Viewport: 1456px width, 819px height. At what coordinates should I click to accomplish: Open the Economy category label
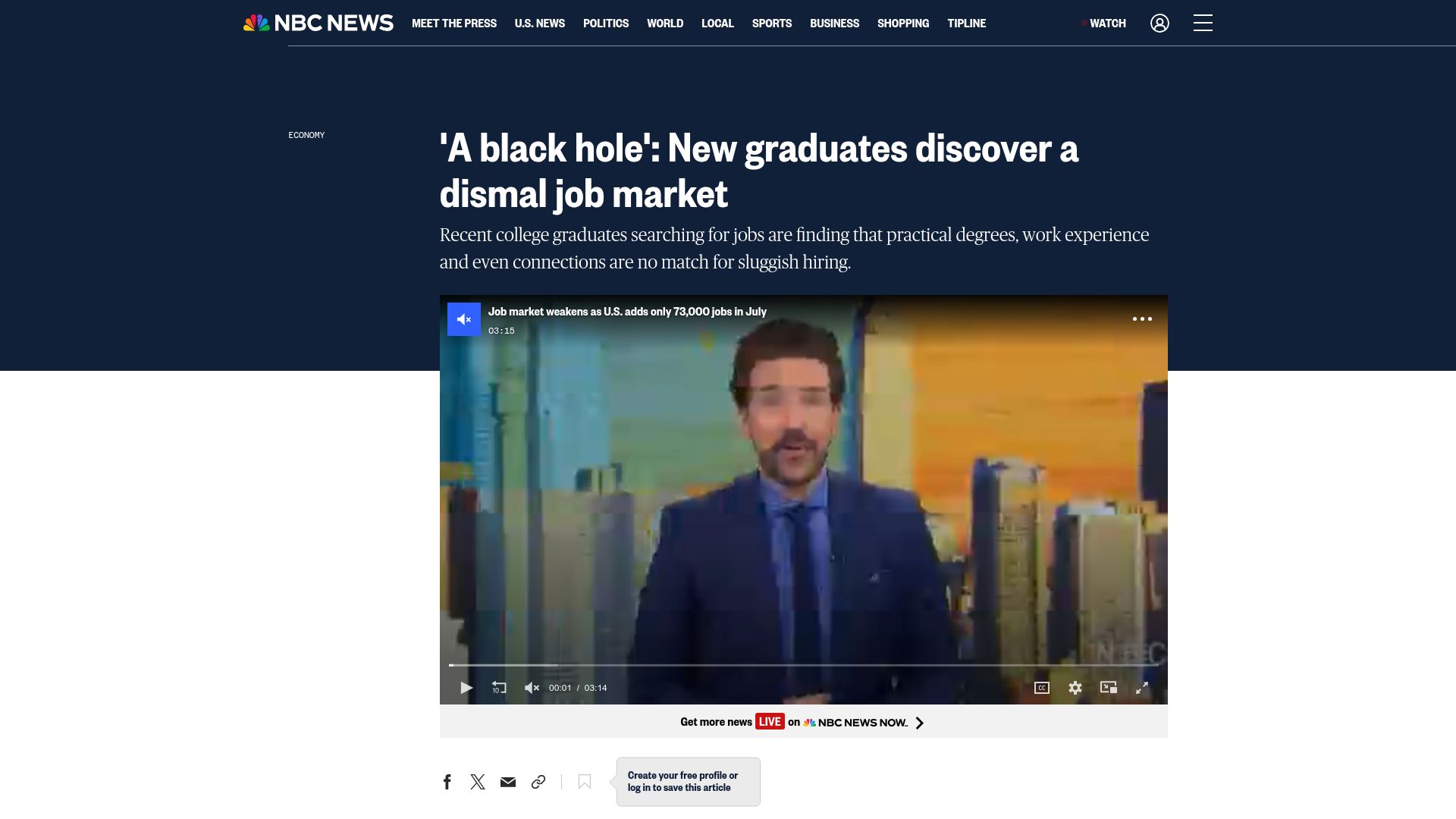[306, 135]
